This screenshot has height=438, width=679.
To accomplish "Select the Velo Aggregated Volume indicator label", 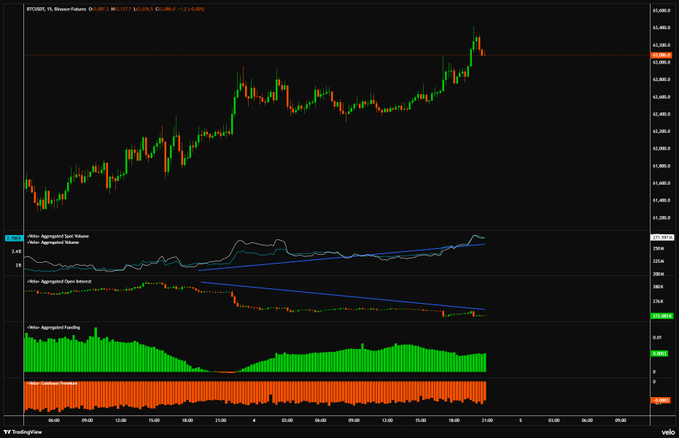I will pyautogui.click(x=53, y=243).
